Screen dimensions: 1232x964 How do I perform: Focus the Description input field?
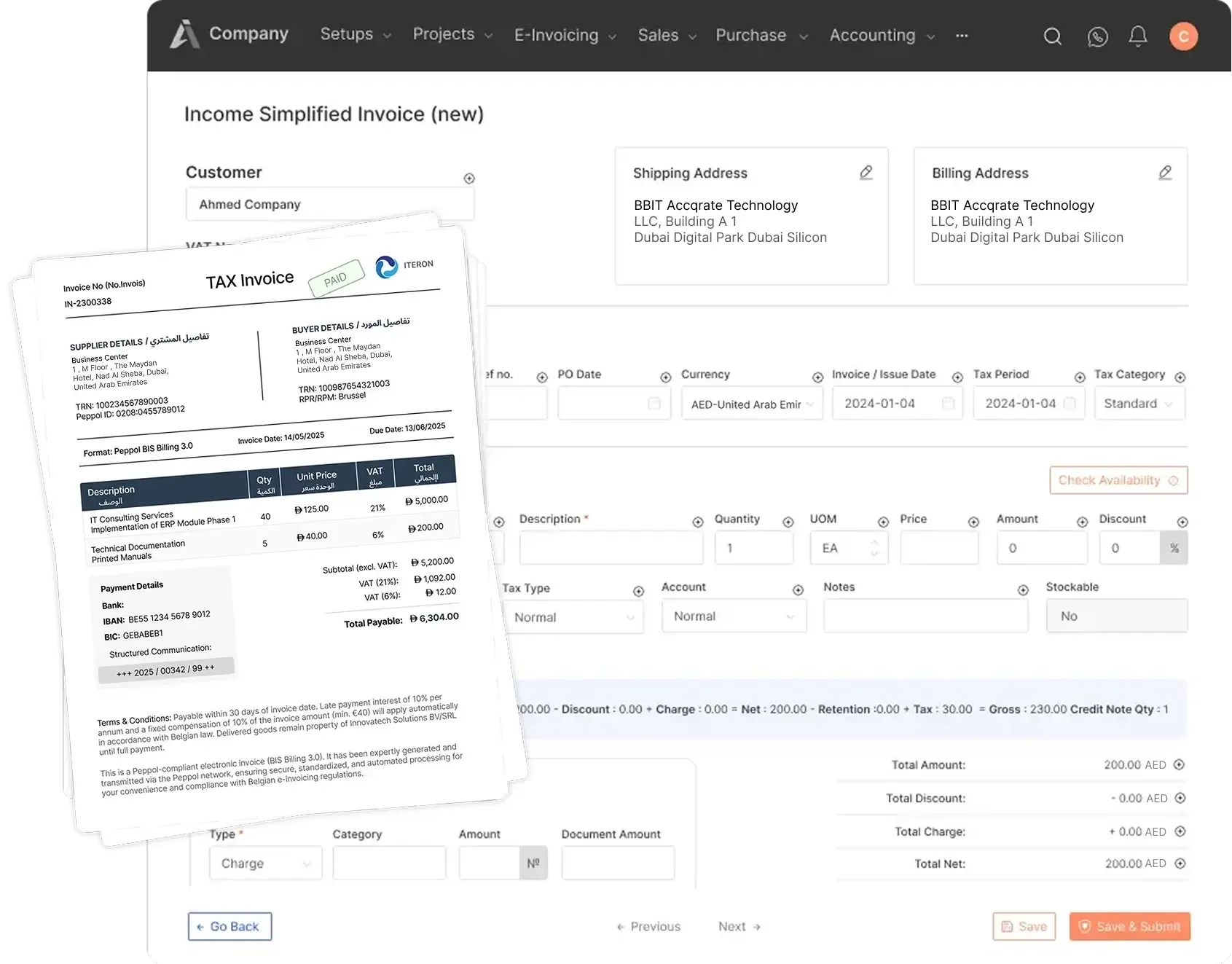611,548
